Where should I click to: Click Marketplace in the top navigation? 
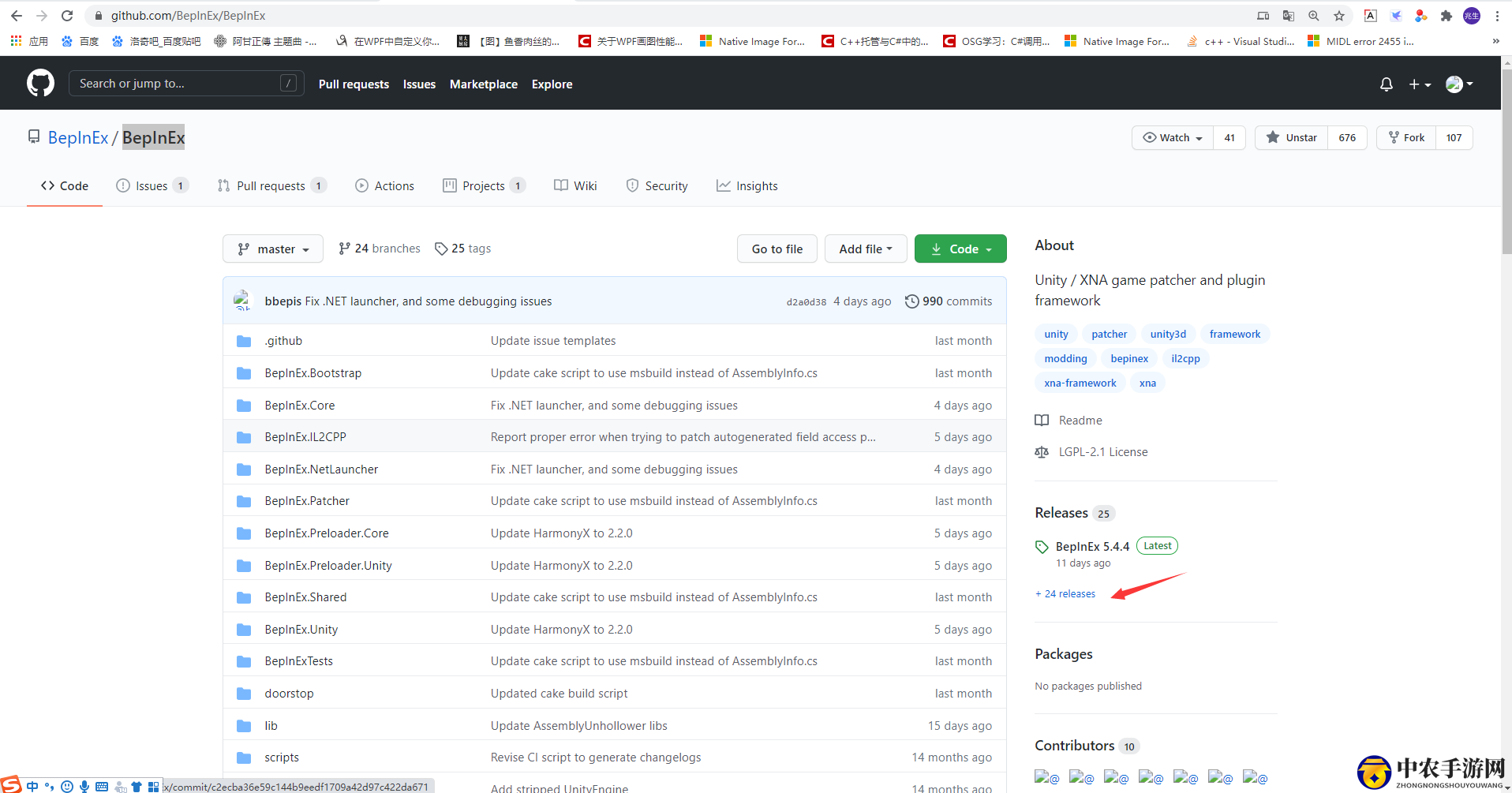[484, 84]
